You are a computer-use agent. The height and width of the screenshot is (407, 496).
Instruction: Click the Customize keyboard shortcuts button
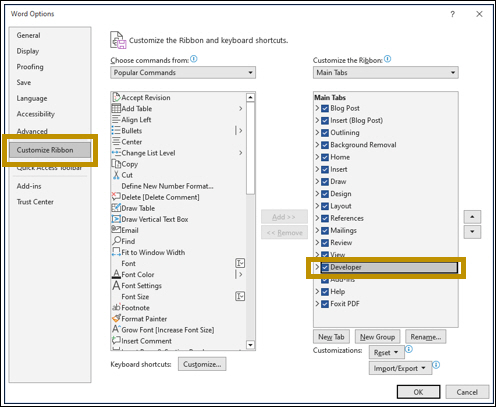pyautogui.click(x=202, y=364)
